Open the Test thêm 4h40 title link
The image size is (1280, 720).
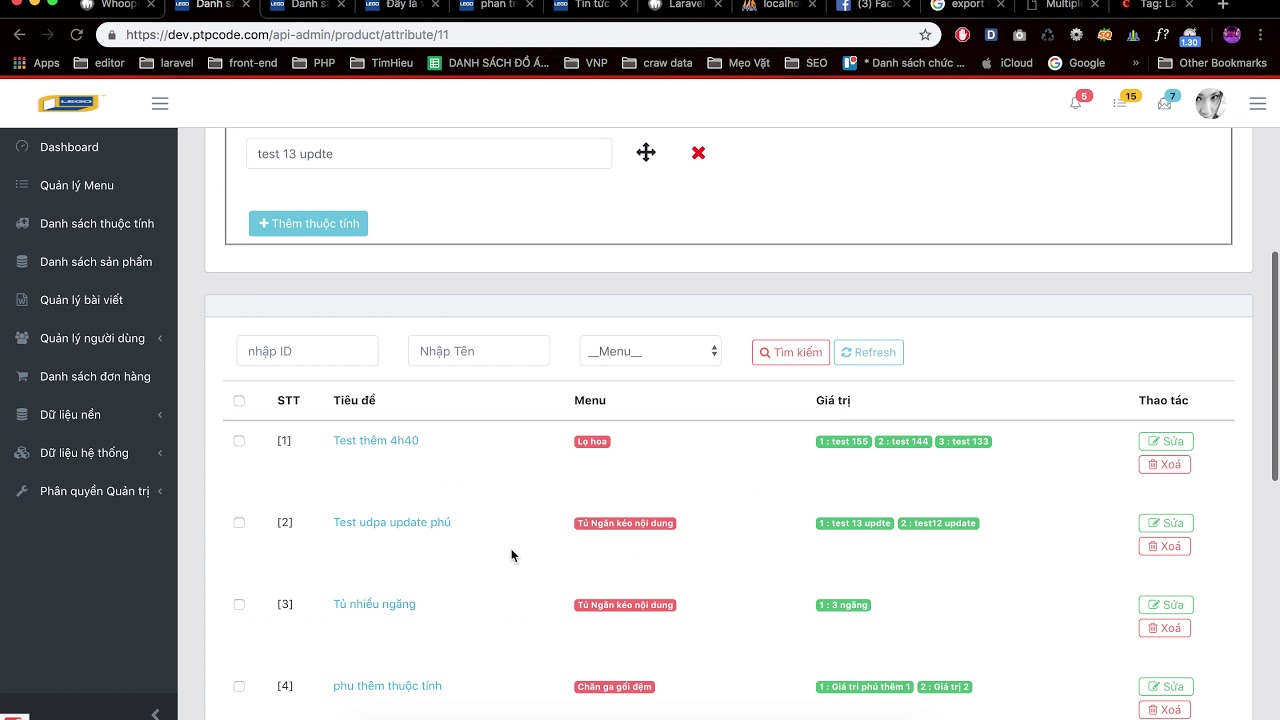coord(376,441)
